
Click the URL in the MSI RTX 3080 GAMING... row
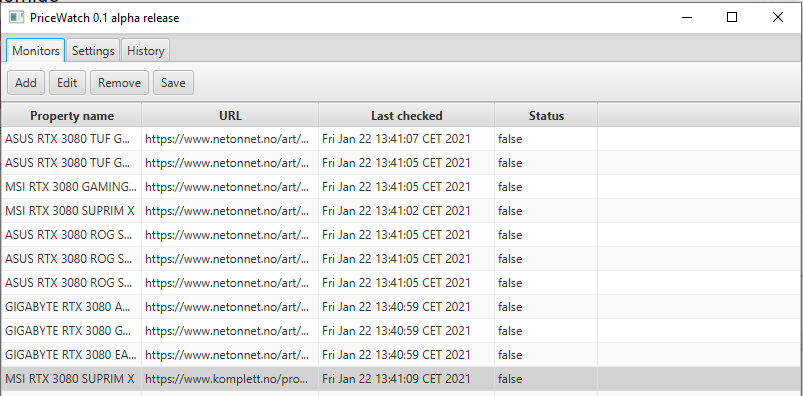point(230,187)
